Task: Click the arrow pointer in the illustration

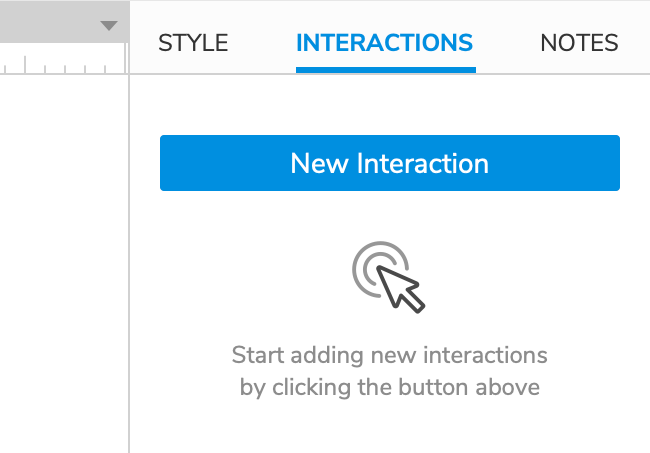Action: click(x=400, y=290)
